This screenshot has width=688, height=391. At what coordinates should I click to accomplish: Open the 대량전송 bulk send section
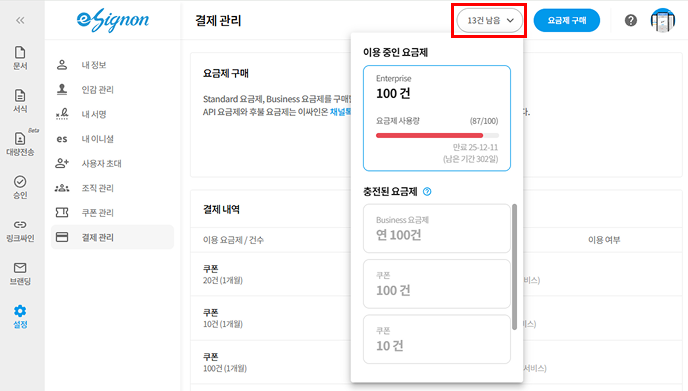[20, 144]
